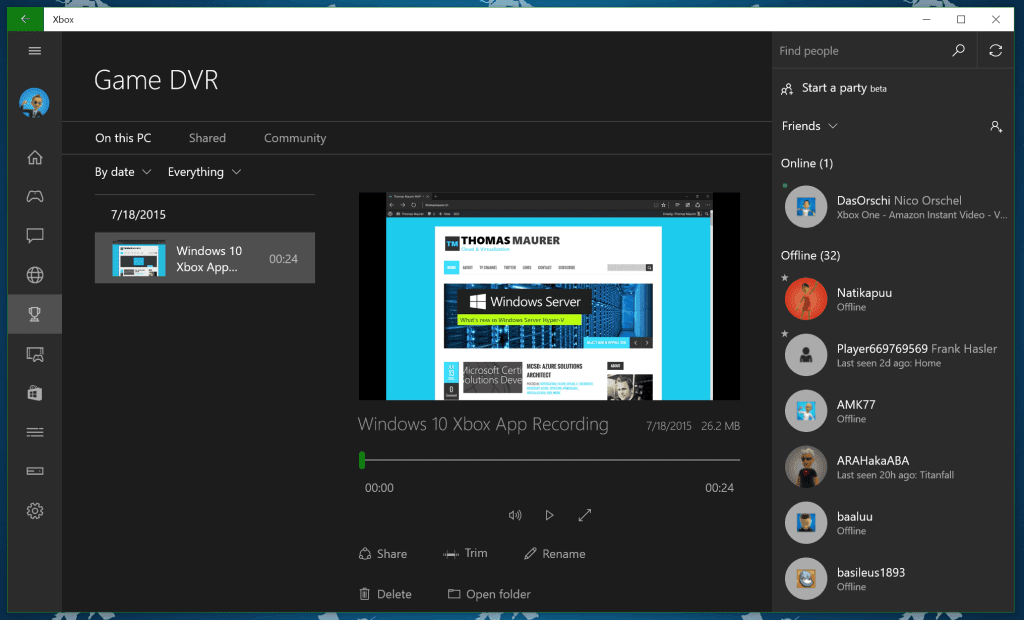The image size is (1024, 620).
Task: Switch to the On this PC tab
Action: [123, 138]
